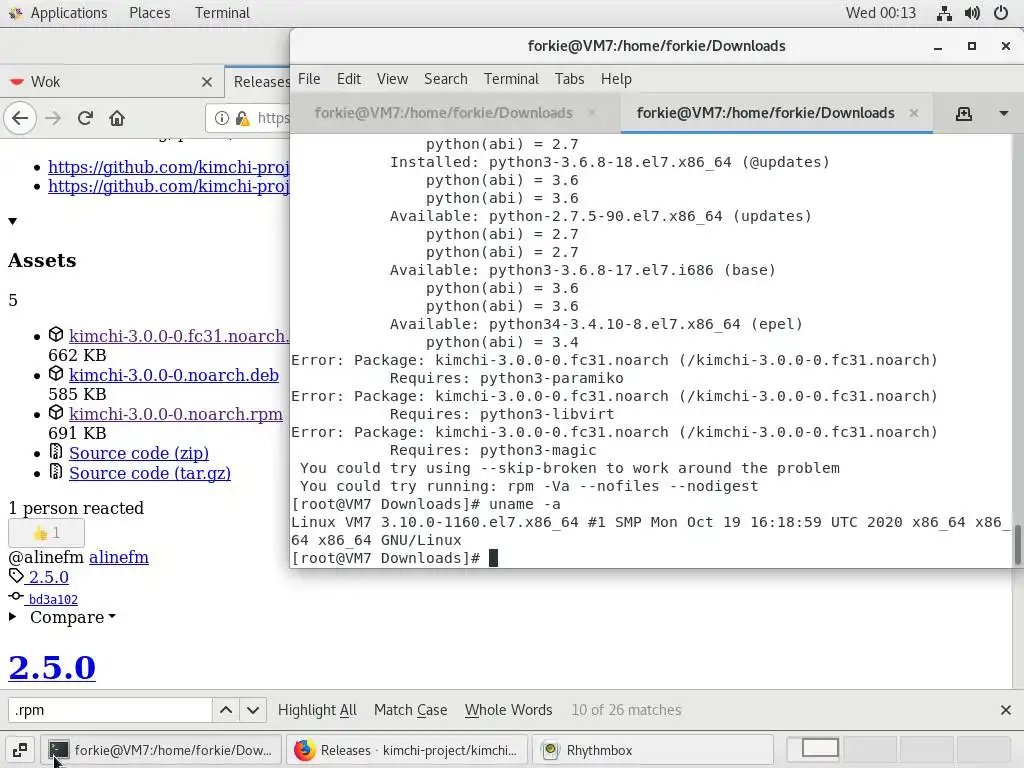Open commit bd3a102 link

[53, 600]
